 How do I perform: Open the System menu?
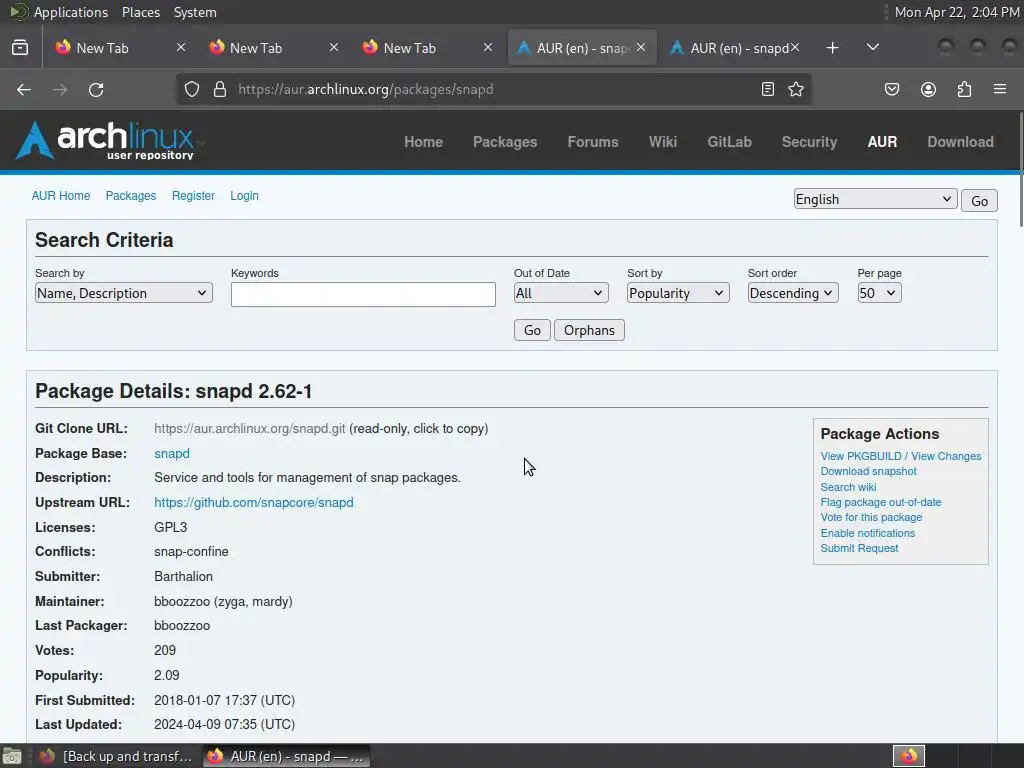coord(195,12)
